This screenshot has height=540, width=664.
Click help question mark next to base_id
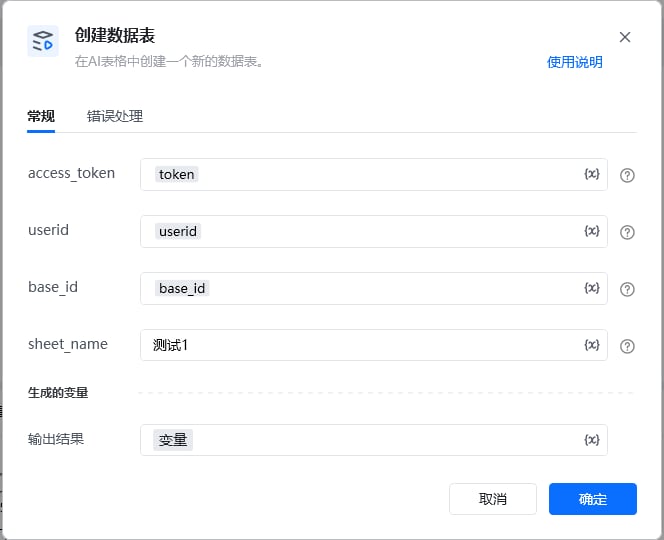pos(627,289)
